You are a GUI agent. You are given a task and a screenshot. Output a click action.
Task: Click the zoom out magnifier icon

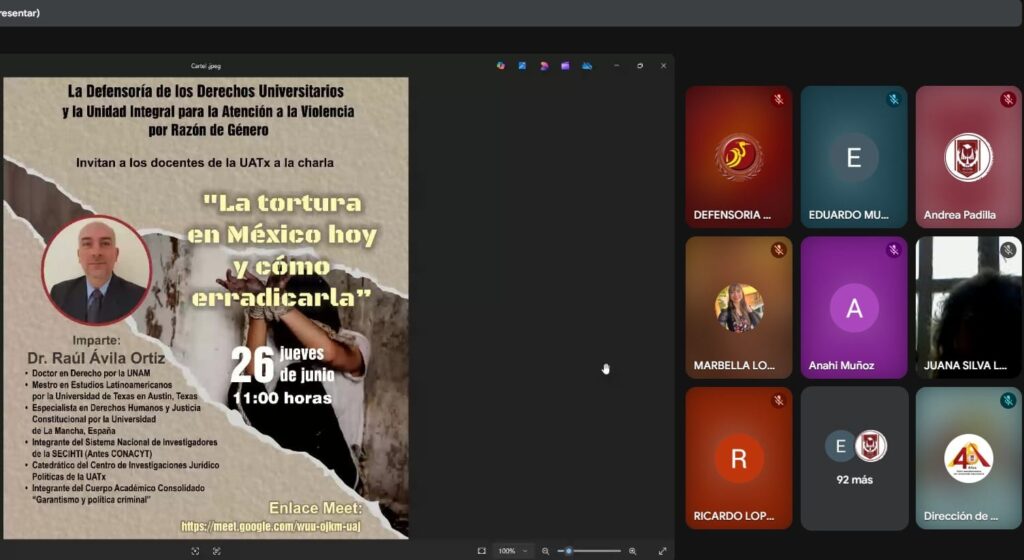click(546, 551)
